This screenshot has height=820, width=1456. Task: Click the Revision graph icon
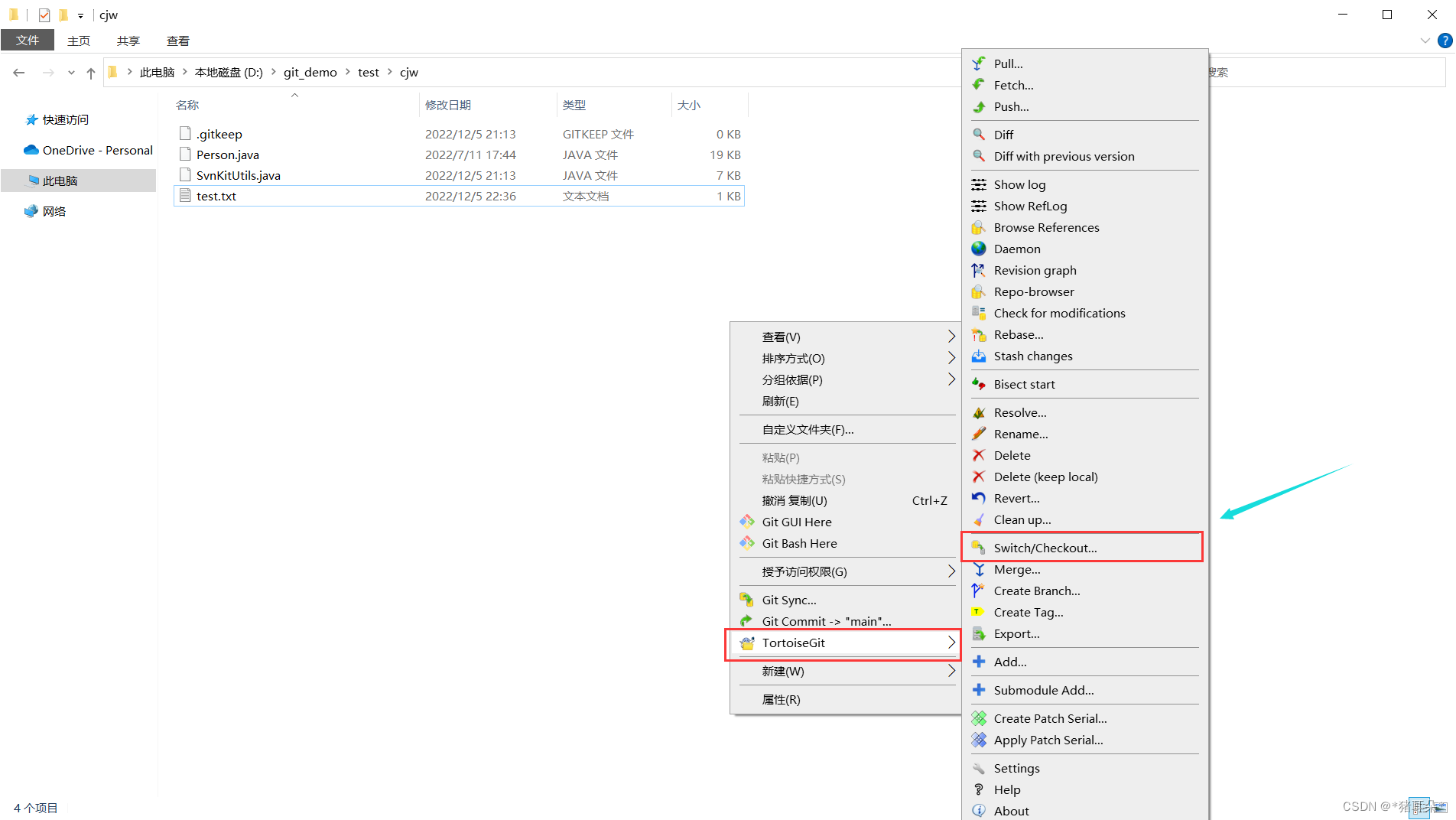979,270
